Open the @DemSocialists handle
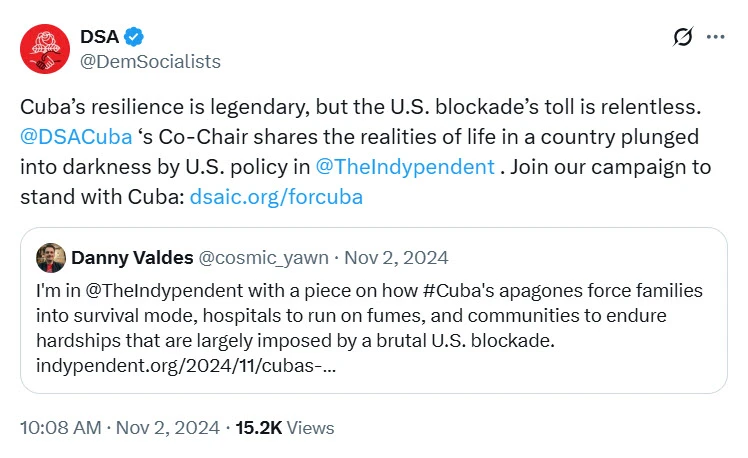The height and width of the screenshot is (458, 748). click(150, 61)
